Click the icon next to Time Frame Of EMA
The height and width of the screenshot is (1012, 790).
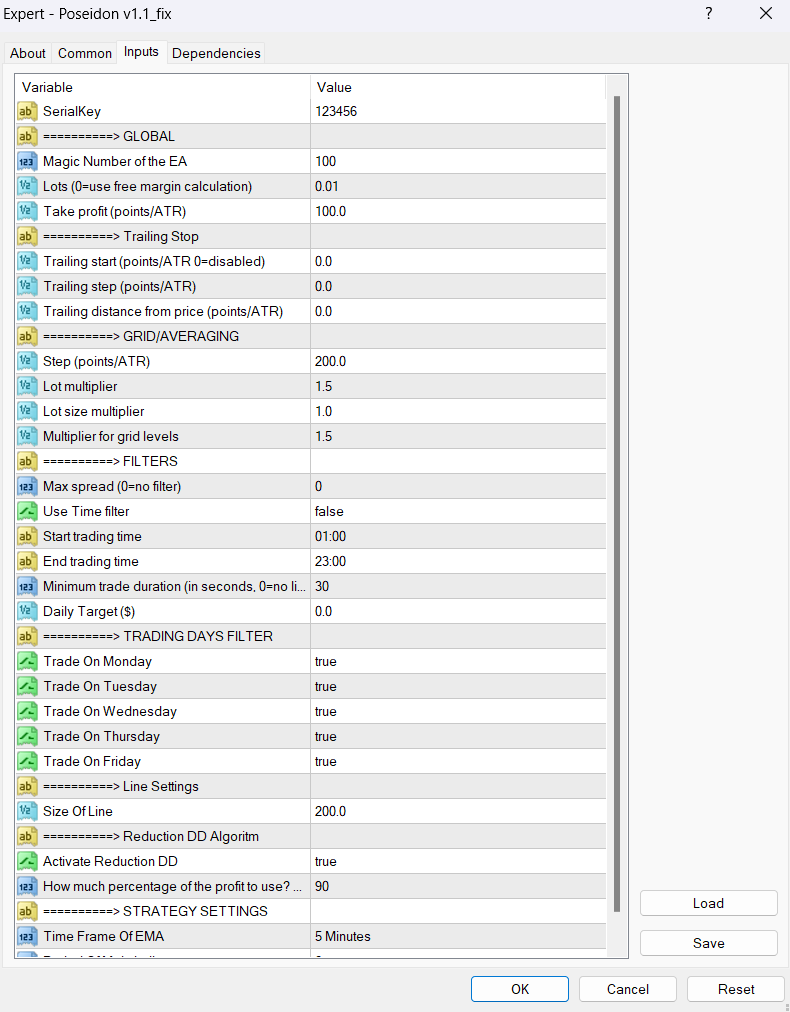[x=28, y=936]
